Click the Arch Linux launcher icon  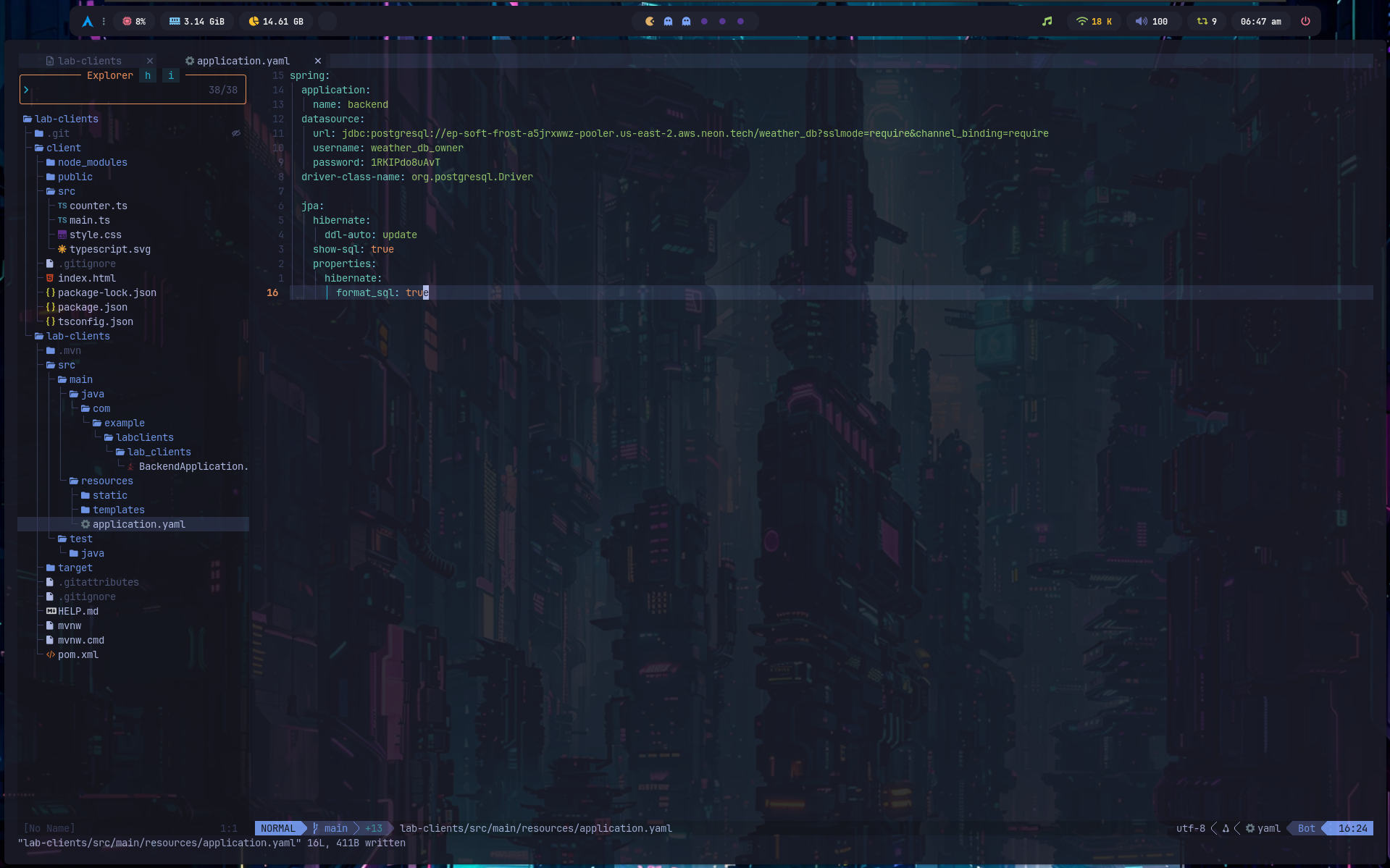pos(88,22)
